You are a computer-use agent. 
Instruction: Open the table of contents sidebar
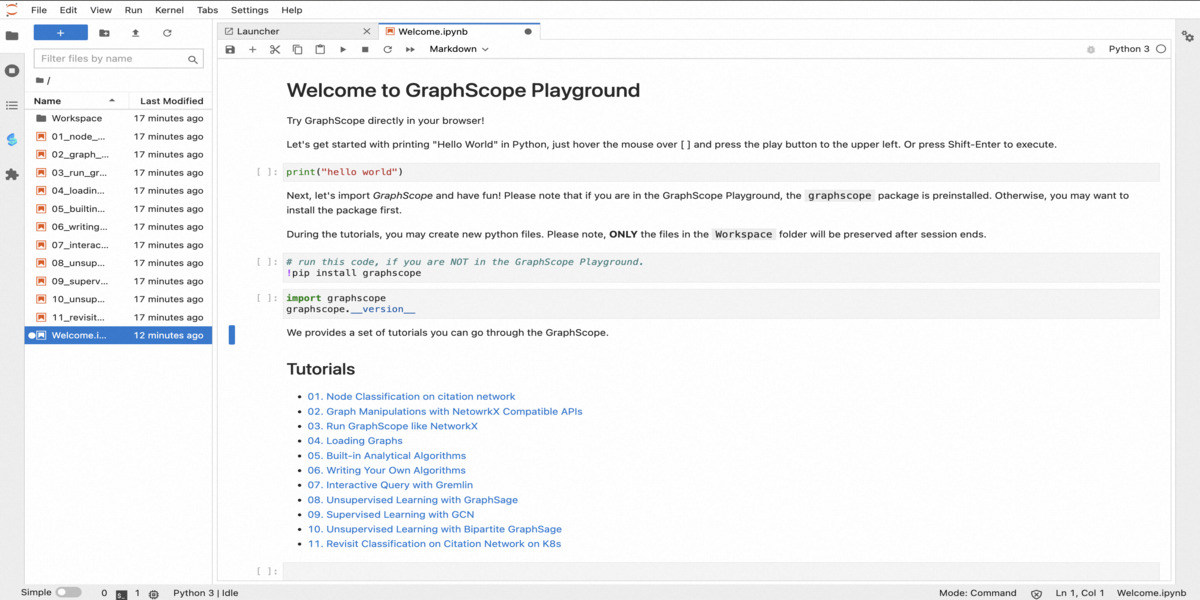tap(12, 105)
